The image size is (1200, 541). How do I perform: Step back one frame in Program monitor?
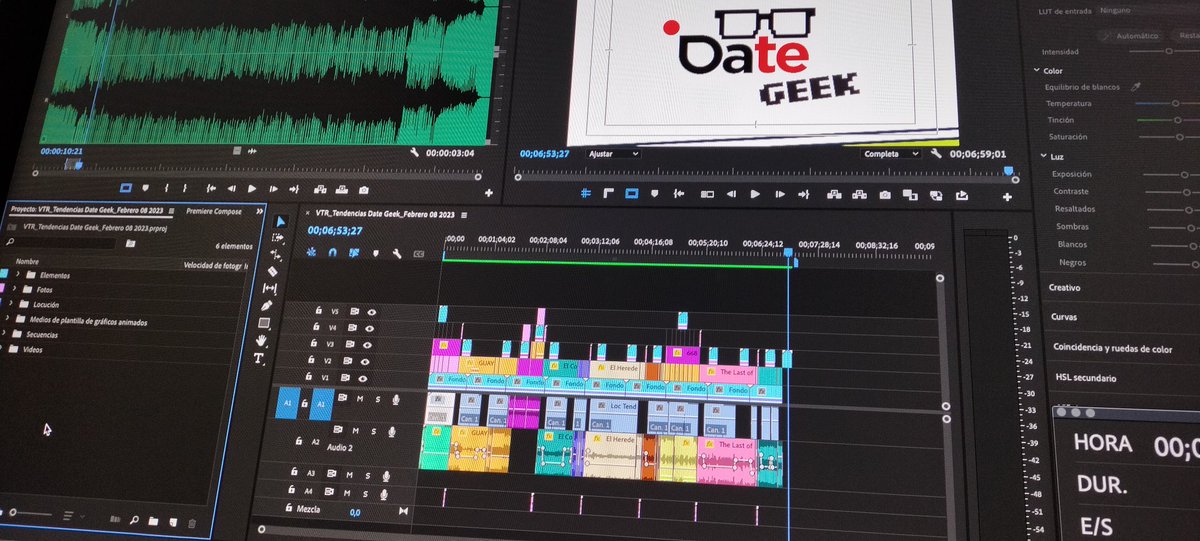click(x=732, y=194)
